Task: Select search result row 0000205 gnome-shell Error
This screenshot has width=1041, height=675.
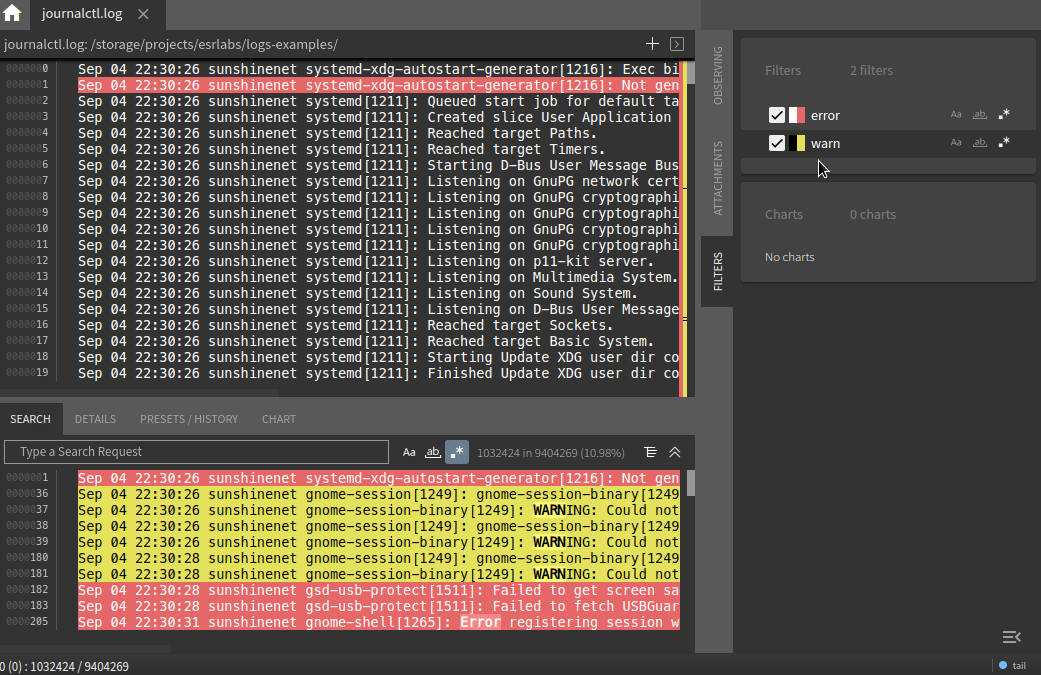Action: tap(378, 622)
